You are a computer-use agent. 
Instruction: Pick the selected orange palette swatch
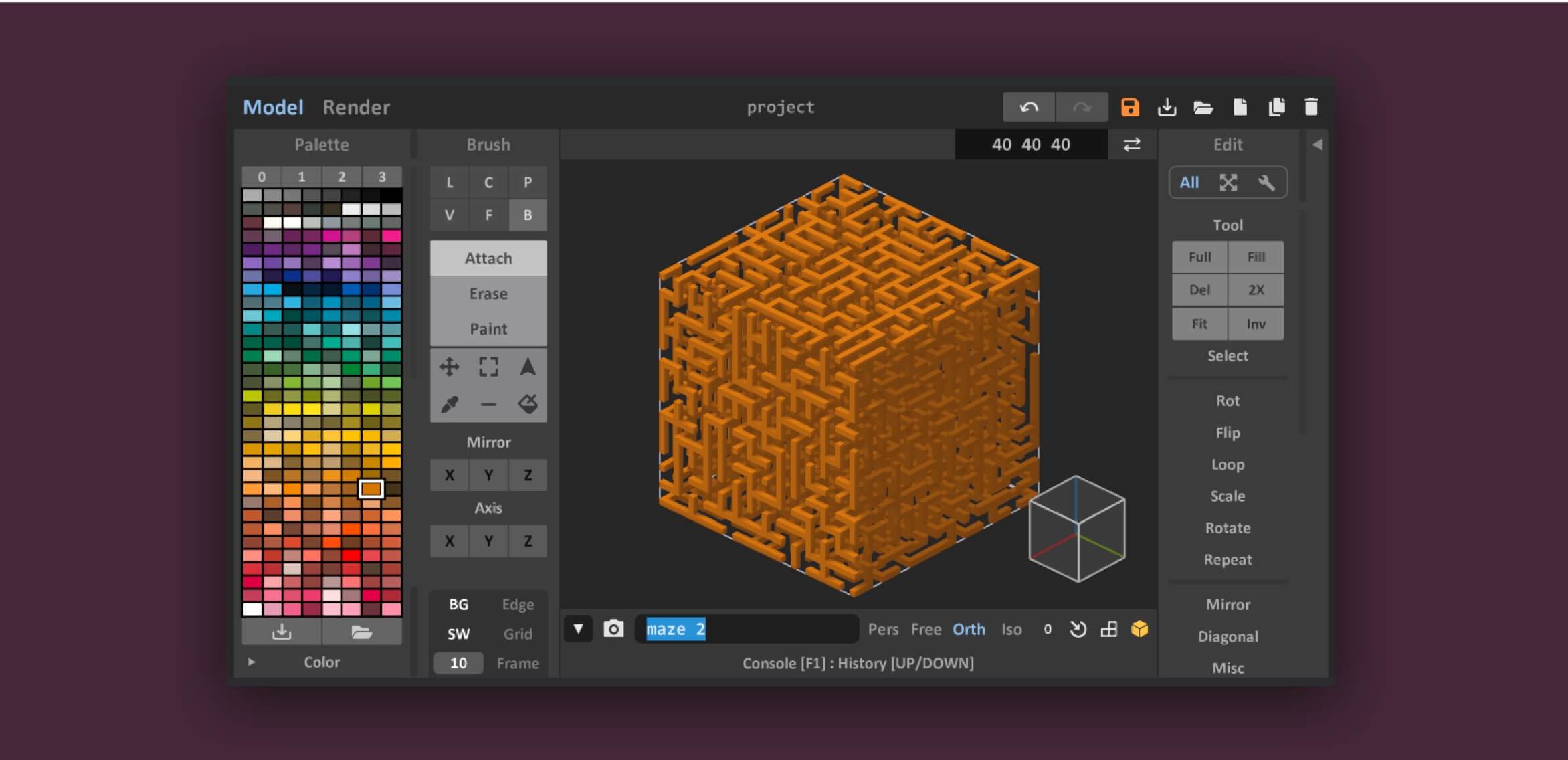click(371, 489)
